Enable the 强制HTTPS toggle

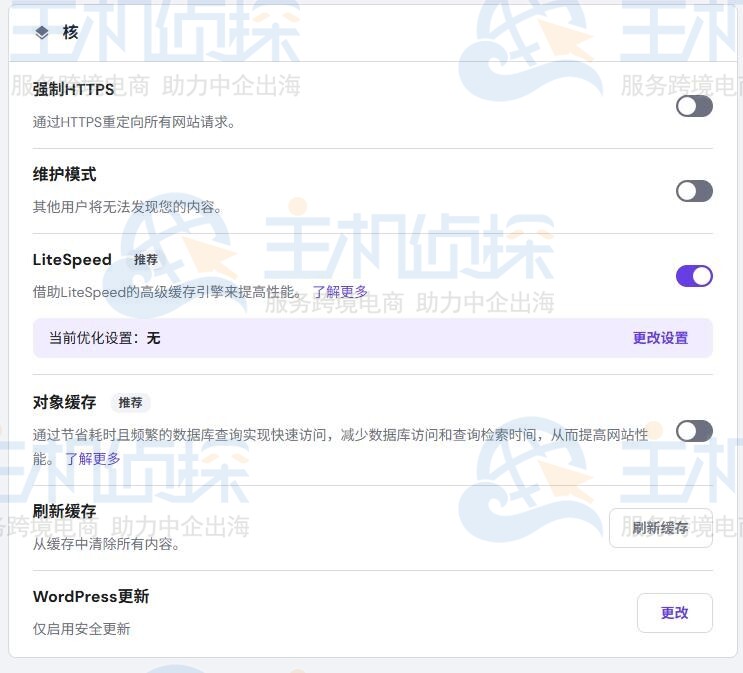(694, 106)
